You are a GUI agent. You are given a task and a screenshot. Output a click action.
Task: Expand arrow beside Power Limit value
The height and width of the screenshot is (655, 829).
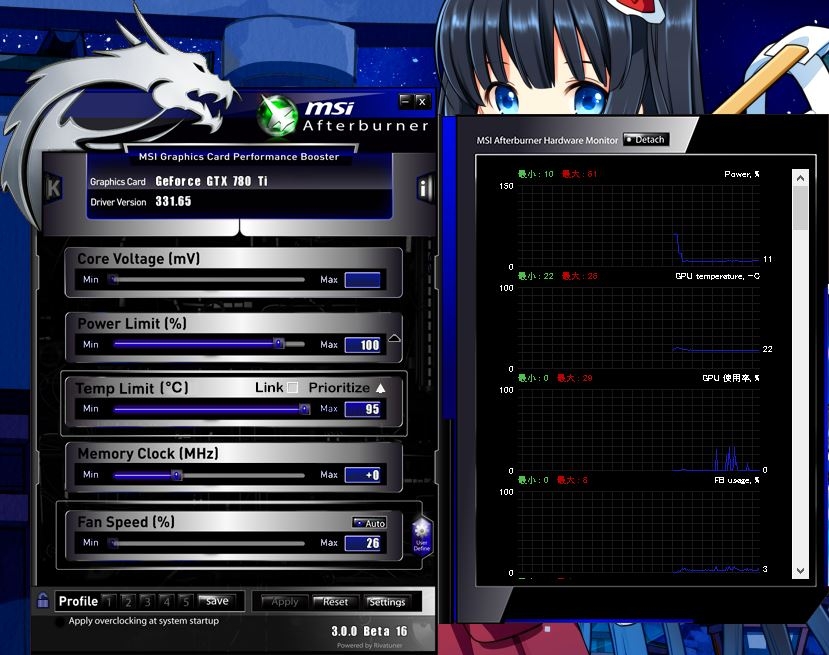394,338
